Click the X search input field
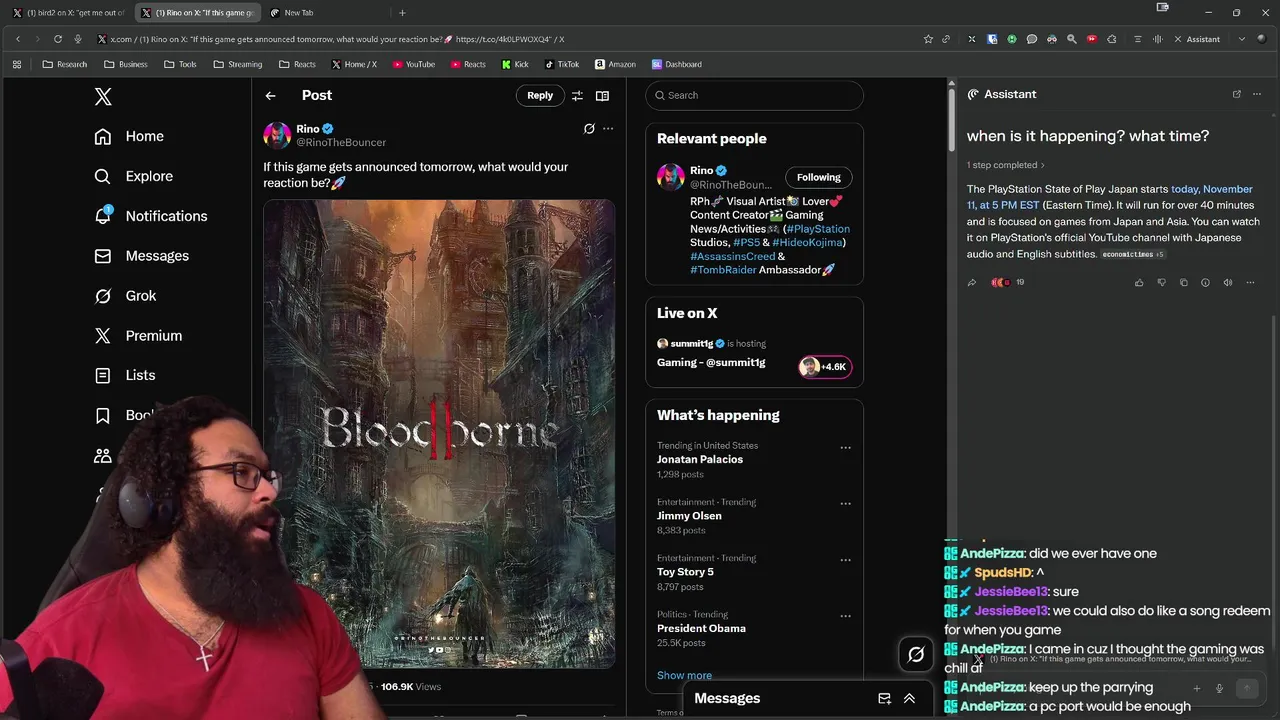This screenshot has width=1280, height=720. tap(755, 95)
